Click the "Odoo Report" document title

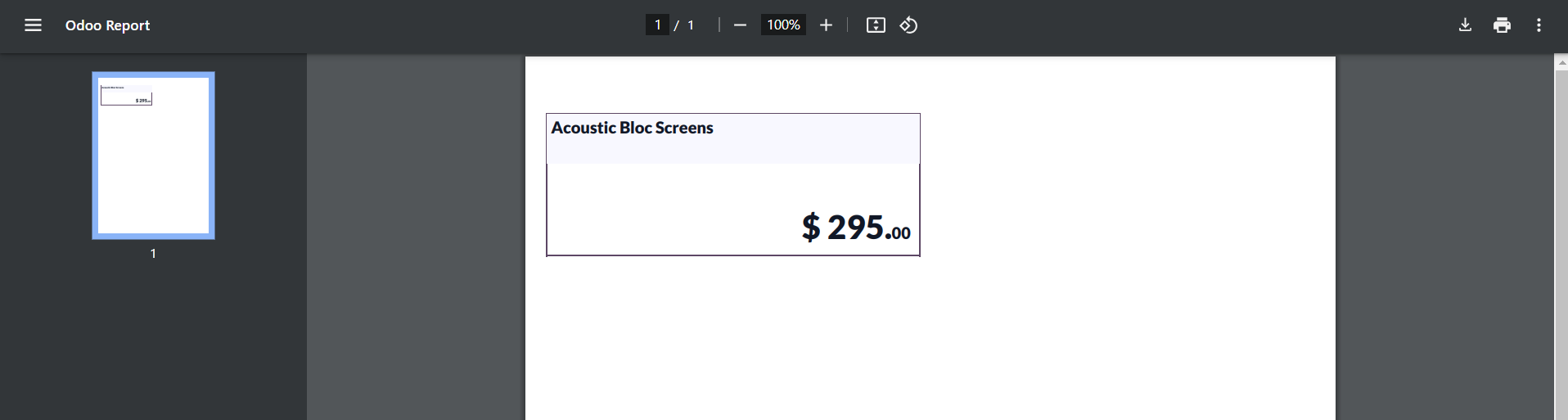pos(107,25)
